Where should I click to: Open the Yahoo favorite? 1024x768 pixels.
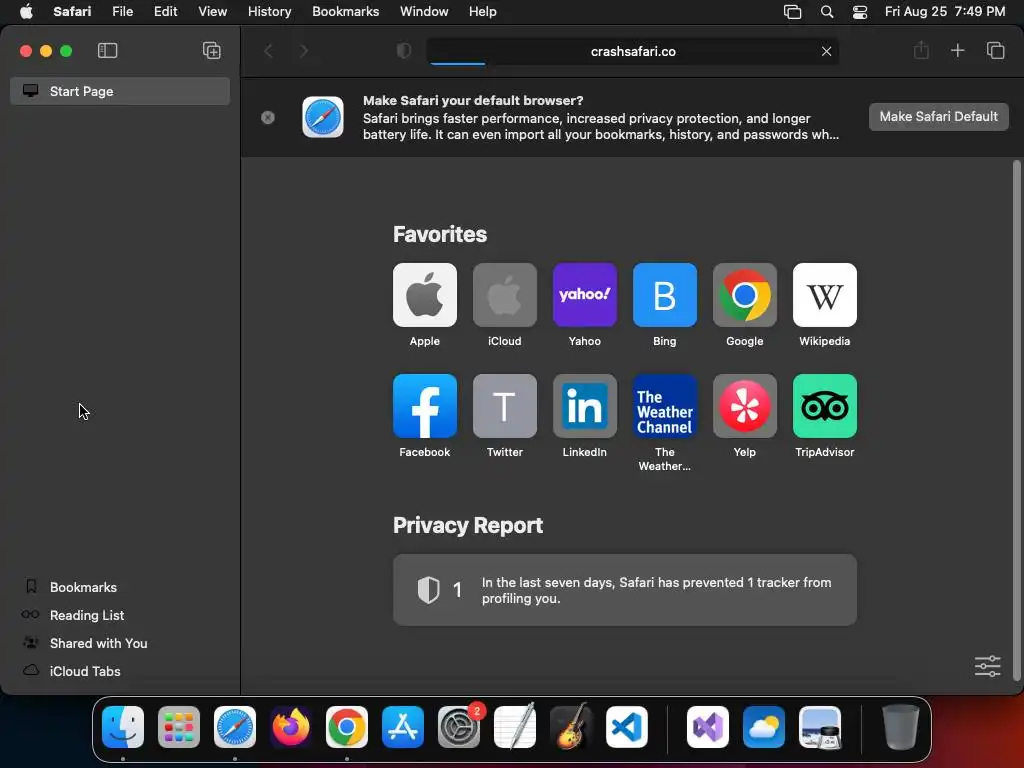tap(584, 295)
